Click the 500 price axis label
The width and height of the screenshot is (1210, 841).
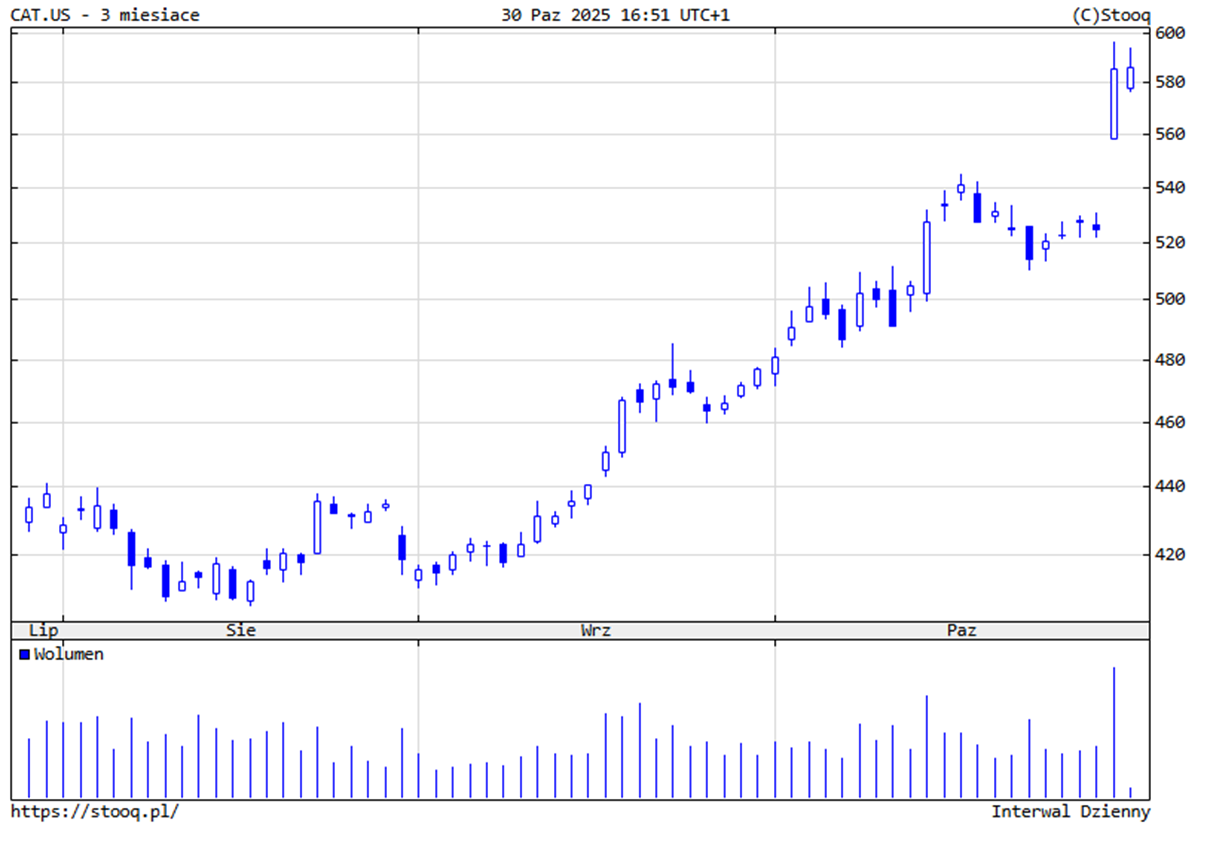point(1170,299)
